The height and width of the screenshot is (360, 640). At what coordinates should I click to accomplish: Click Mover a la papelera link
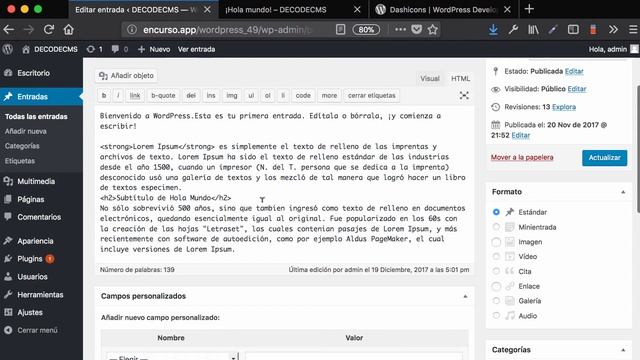(522, 158)
